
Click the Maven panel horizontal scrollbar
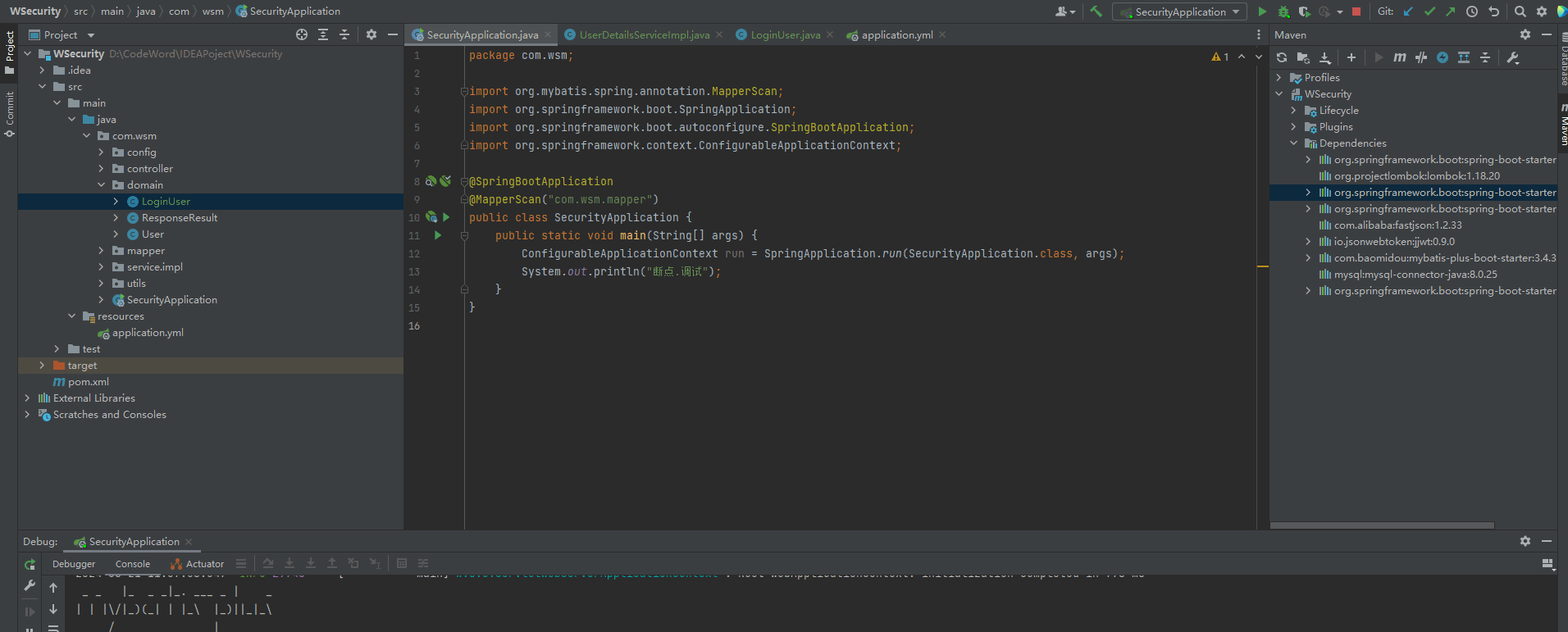tap(1382, 525)
